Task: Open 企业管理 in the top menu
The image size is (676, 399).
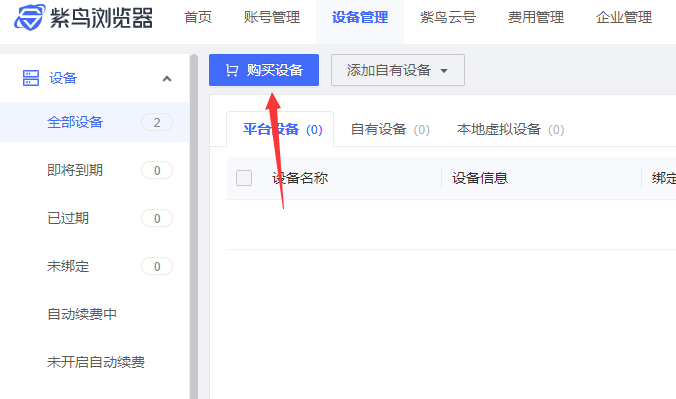Action: click(x=624, y=17)
